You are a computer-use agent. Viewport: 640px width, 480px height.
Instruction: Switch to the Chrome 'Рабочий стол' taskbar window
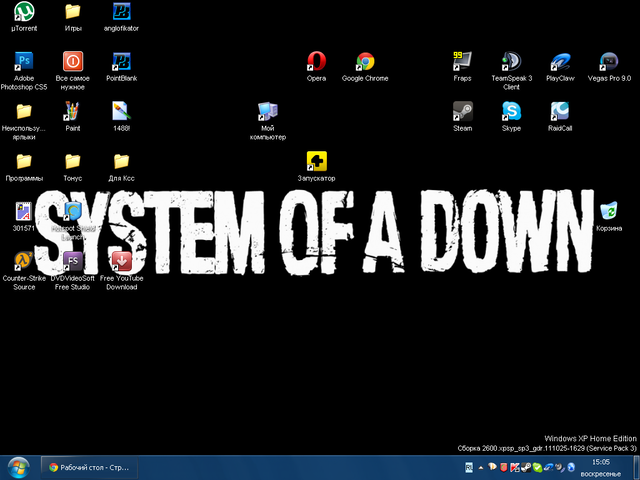[x=88, y=467]
